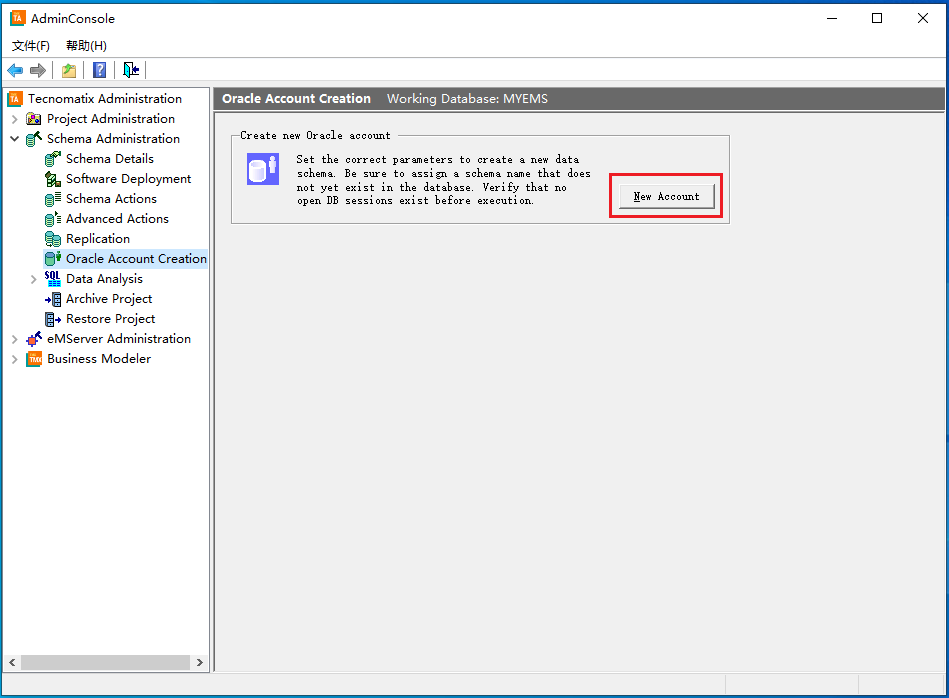Click the blue Back arrow in toolbar
Screen dimensions: 949x698
pyautogui.click(x=15, y=70)
